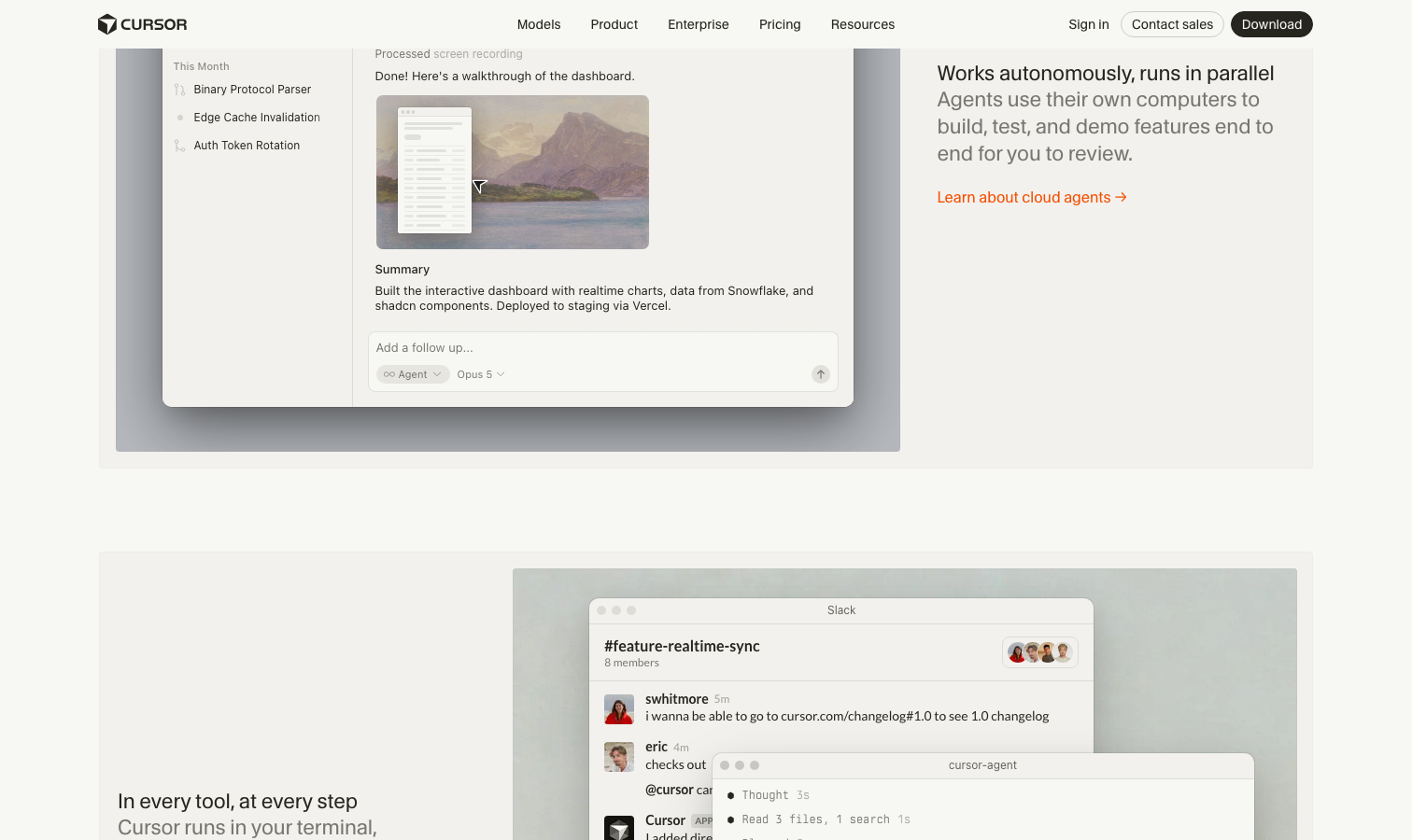Click the #feature-realtime-sync channel name
The height and width of the screenshot is (840, 1412).
[x=682, y=646]
